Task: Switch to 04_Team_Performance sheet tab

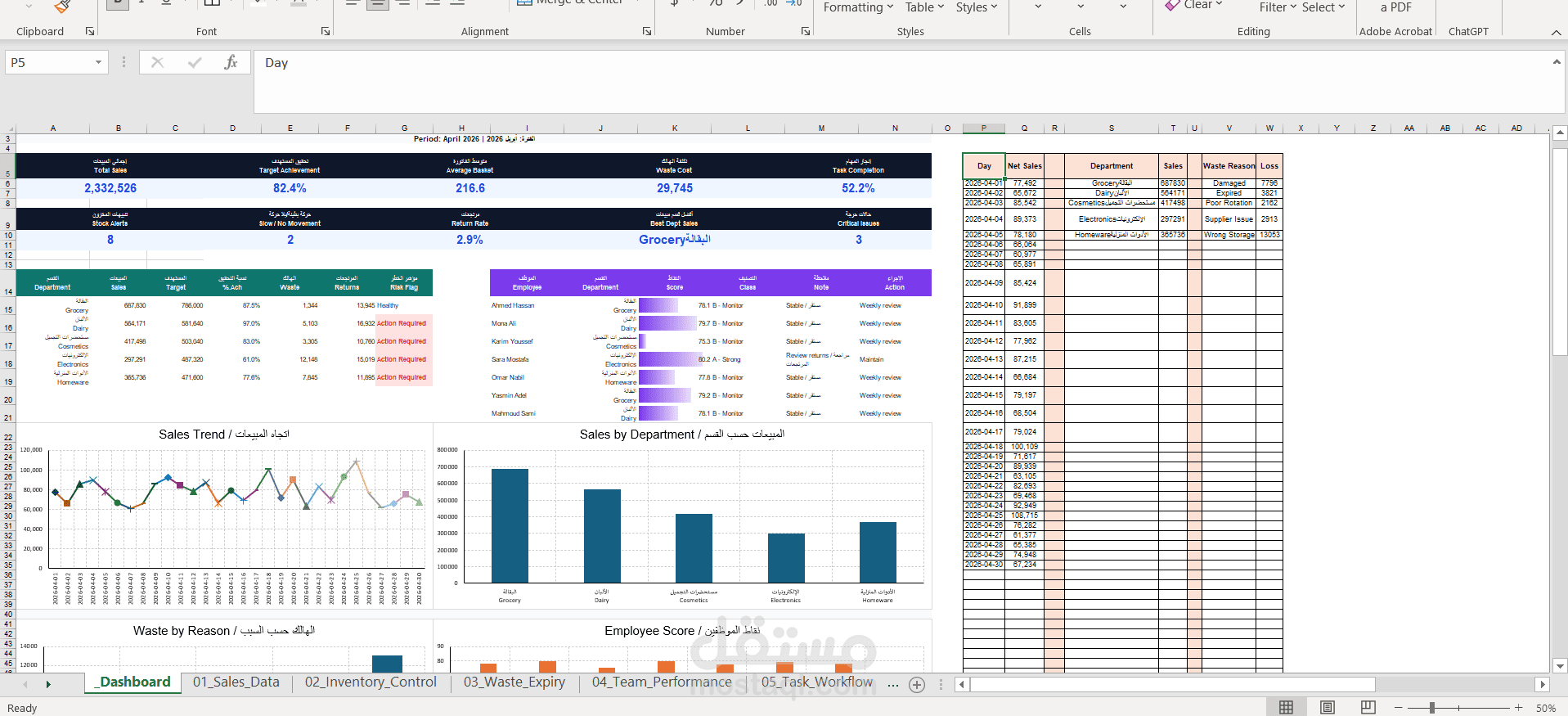Action: 662,682
